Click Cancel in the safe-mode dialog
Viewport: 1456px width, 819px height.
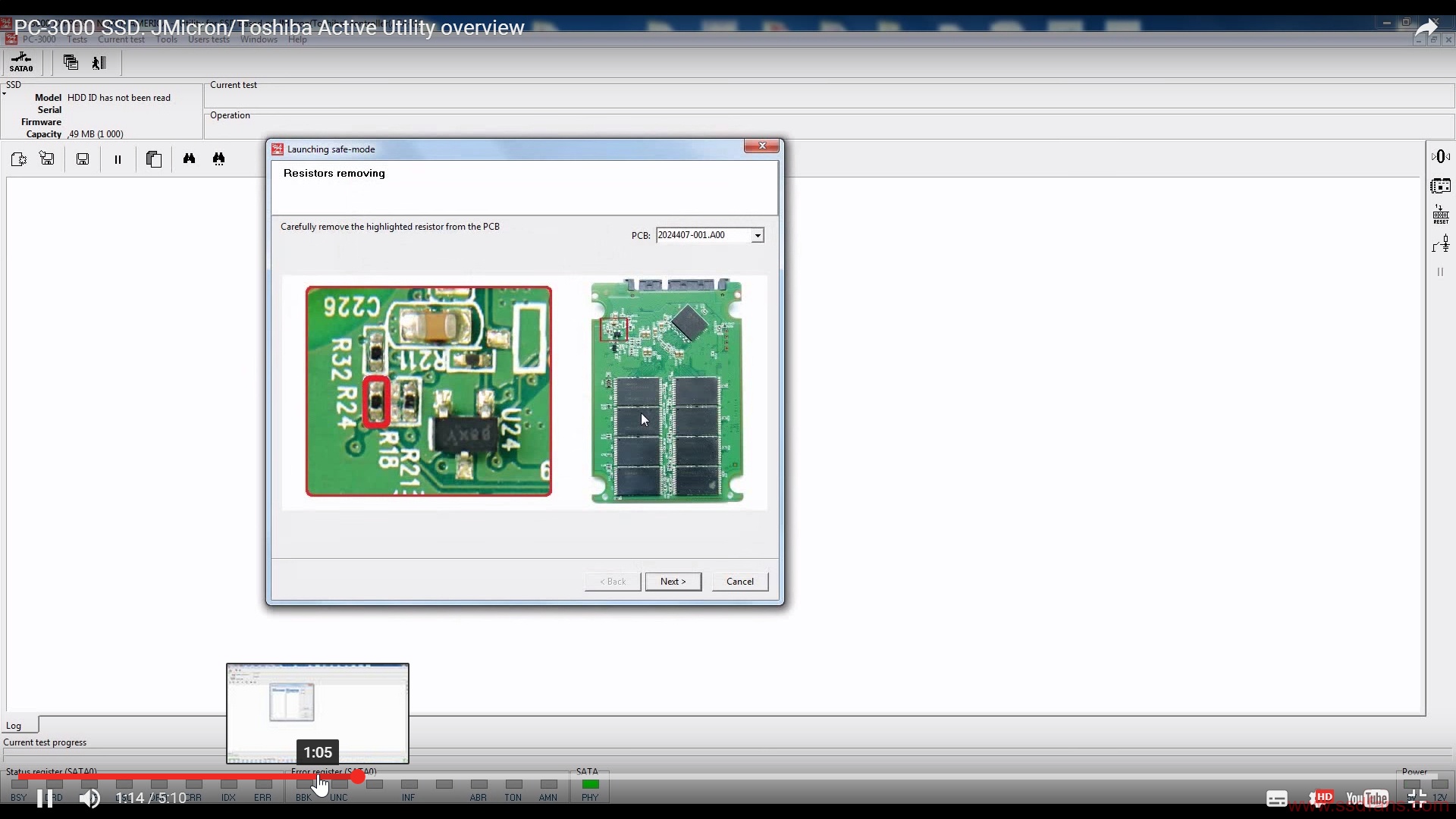(739, 582)
